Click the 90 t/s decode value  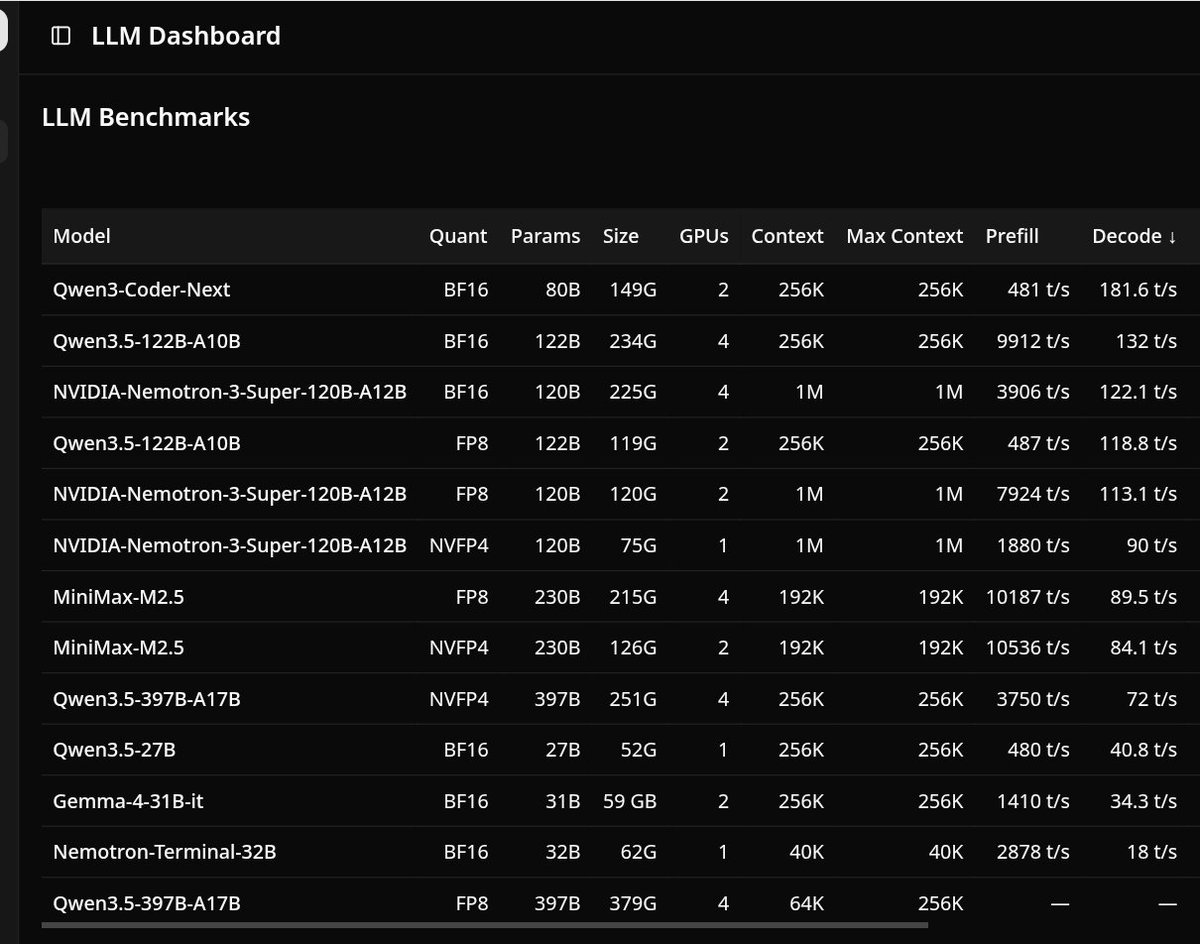(x=1152, y=545)
